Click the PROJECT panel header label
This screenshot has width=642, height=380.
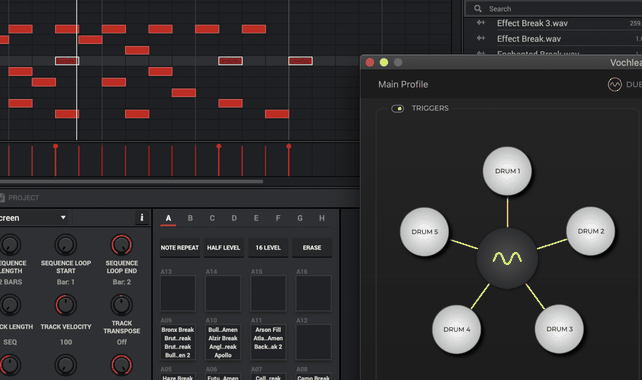click(23, 198)
